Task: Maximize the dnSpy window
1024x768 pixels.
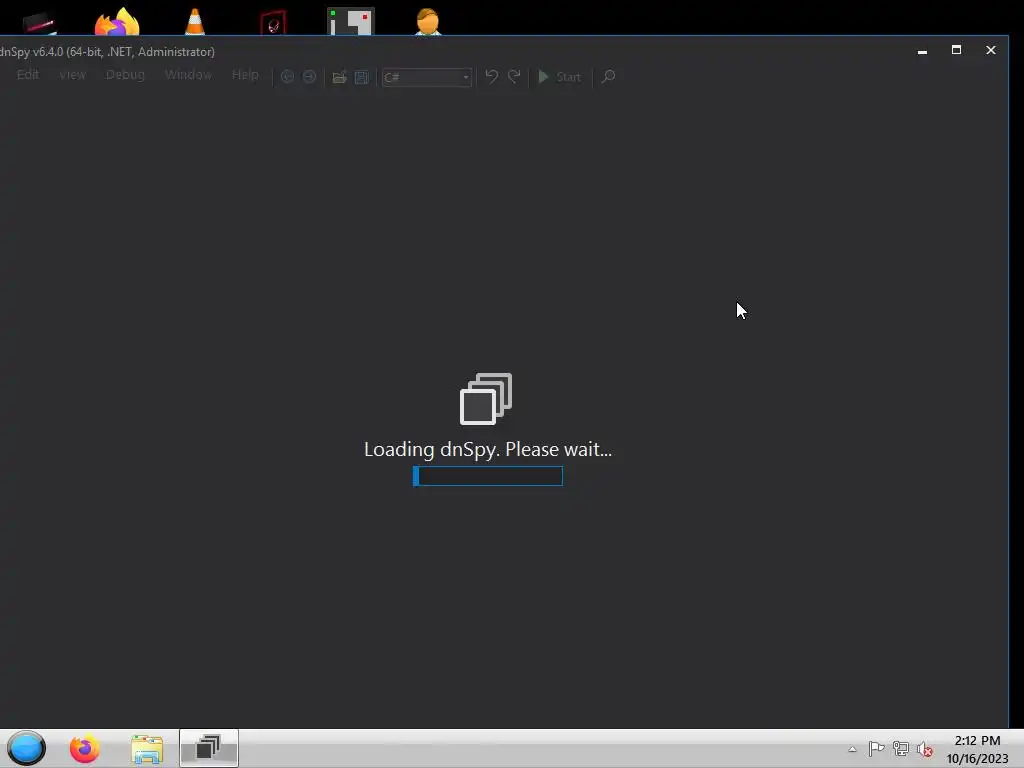Action: click(x=957, y=50)
